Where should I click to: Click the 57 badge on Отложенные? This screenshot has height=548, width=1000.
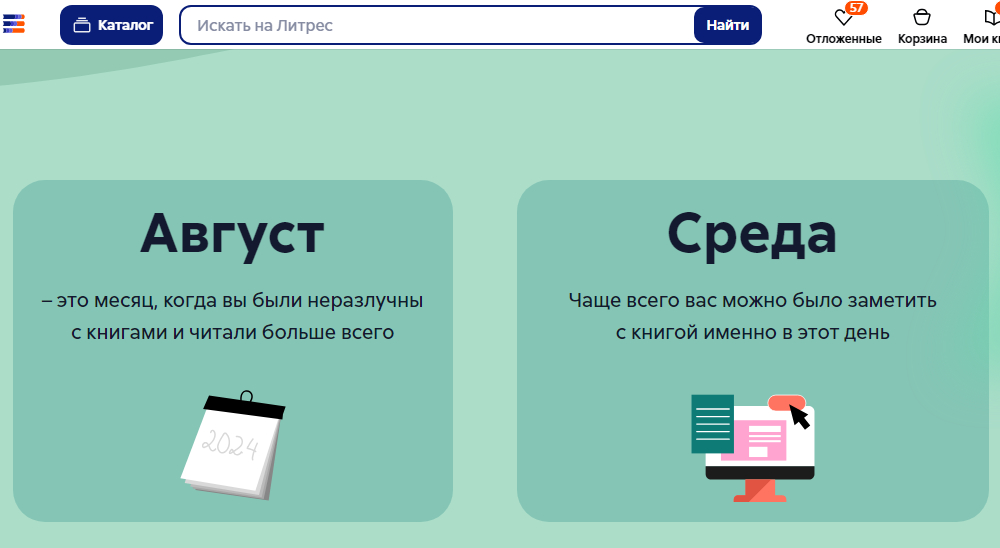coord(856,8)
